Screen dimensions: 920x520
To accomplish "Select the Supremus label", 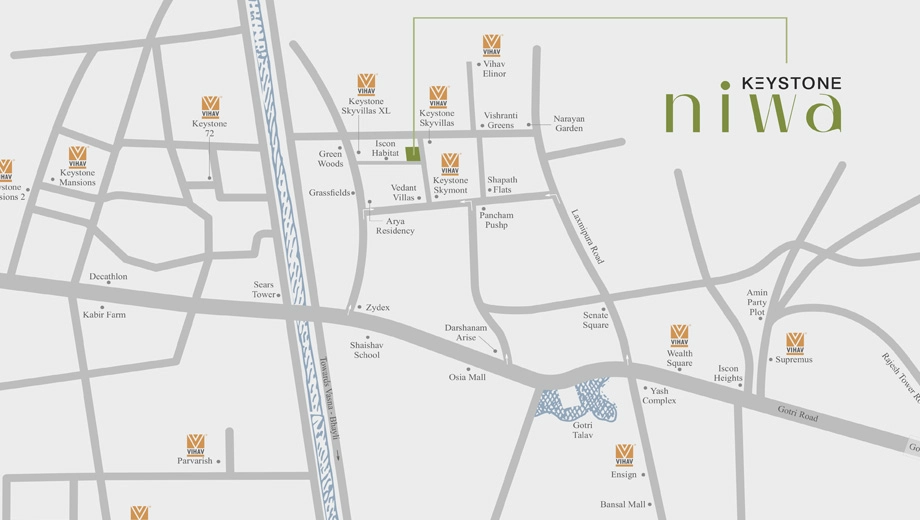I will 794,360.
